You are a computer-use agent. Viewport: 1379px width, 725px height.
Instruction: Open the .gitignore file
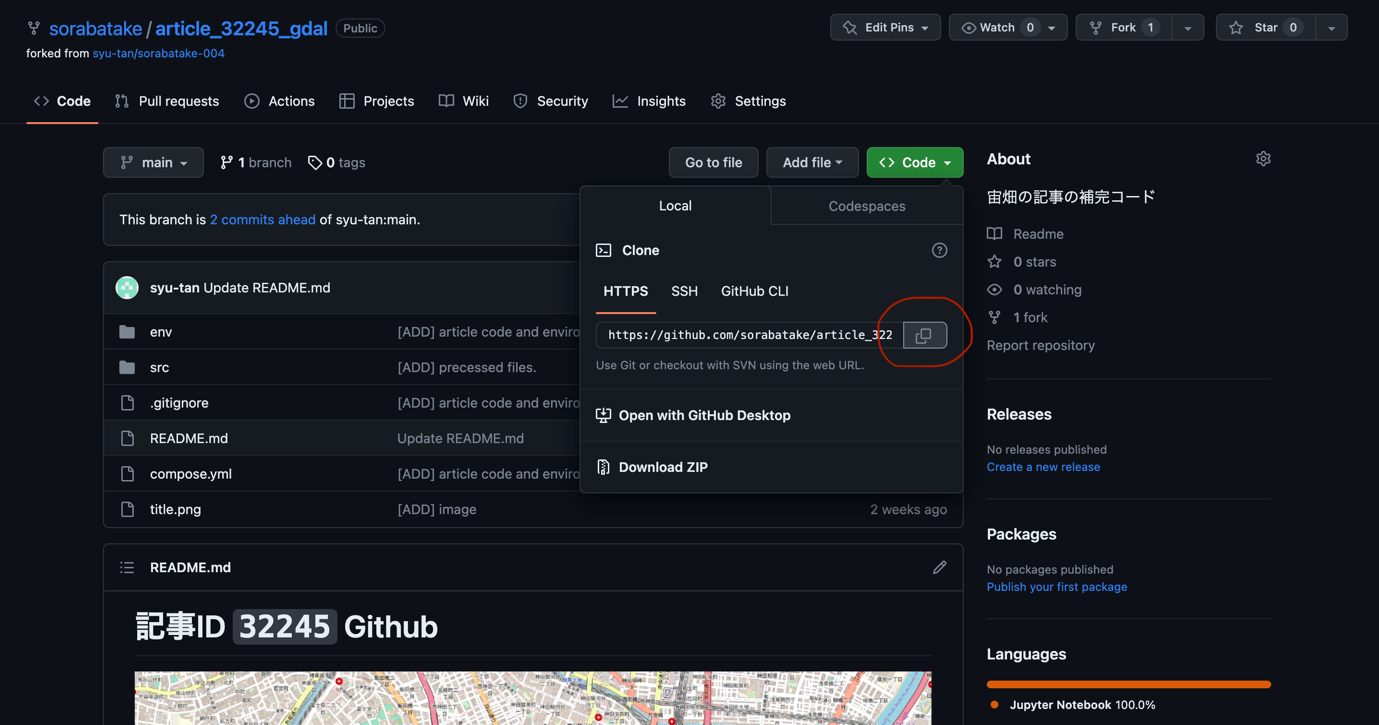[179, 403]
